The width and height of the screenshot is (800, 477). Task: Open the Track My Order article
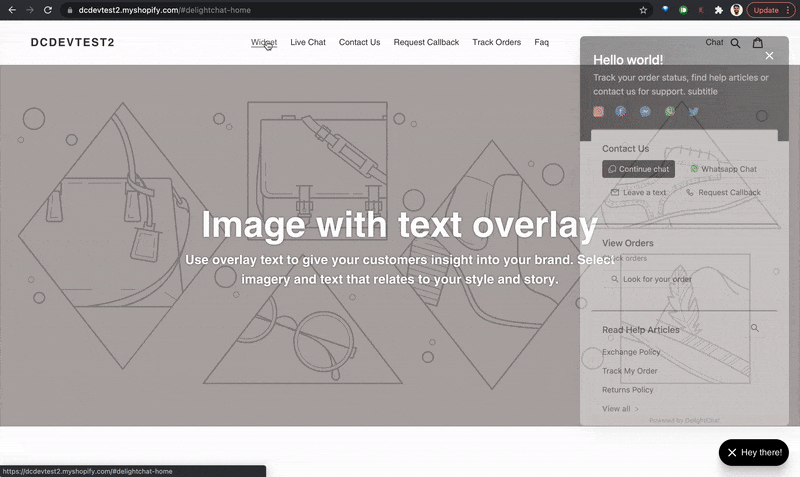tap(630, 371)
